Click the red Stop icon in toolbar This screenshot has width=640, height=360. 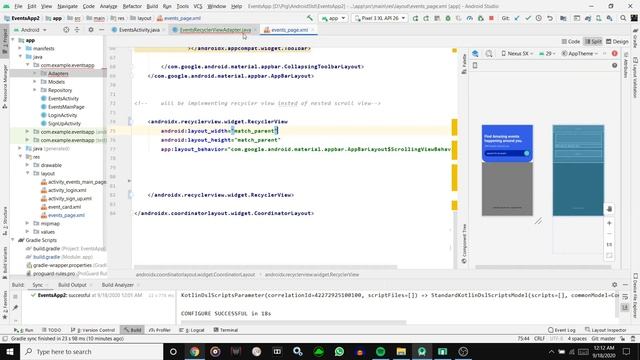click(491, 18)
